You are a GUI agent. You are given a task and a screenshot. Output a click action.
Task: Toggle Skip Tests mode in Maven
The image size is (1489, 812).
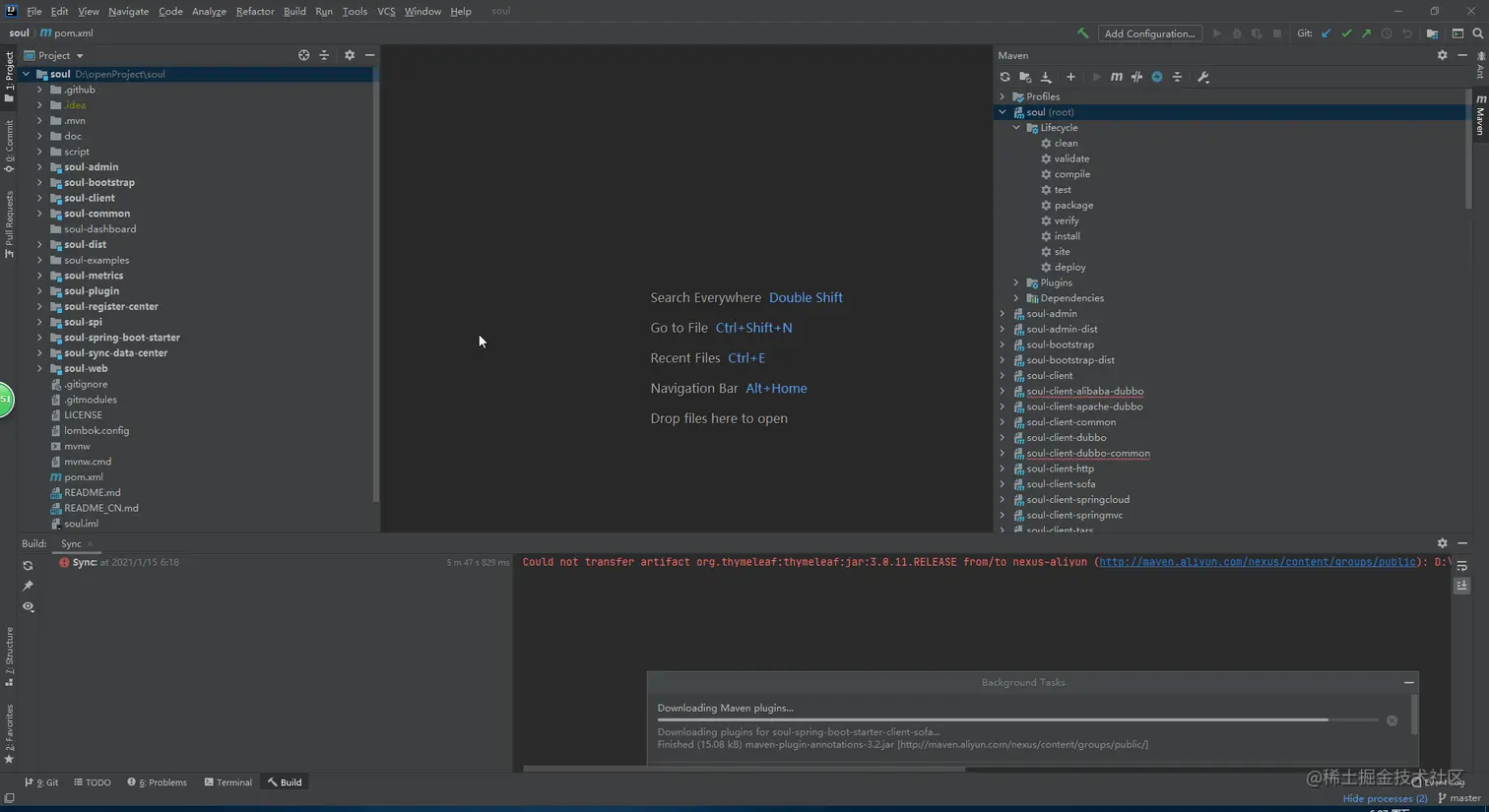click(x=1157, y=77)
